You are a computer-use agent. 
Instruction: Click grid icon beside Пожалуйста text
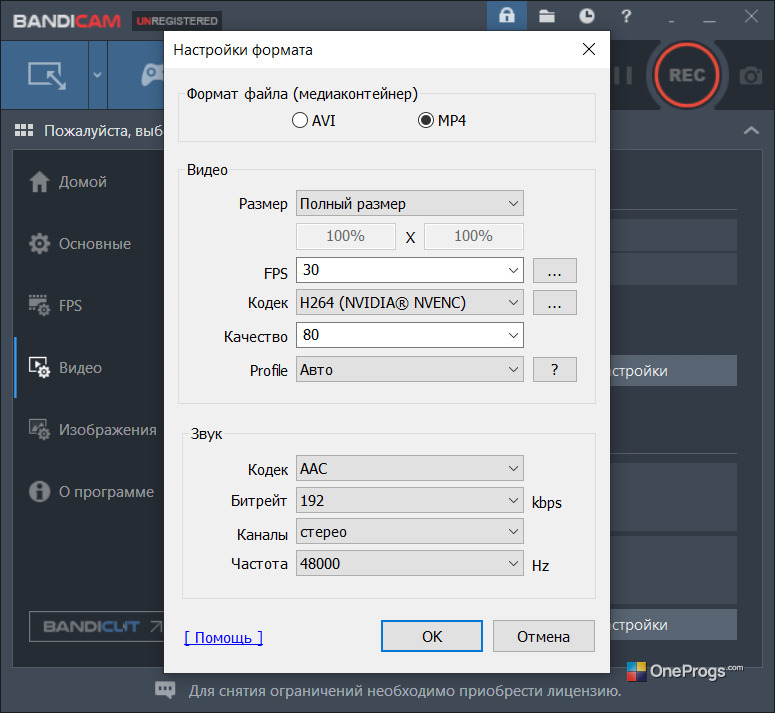click(x=24, y=130)
